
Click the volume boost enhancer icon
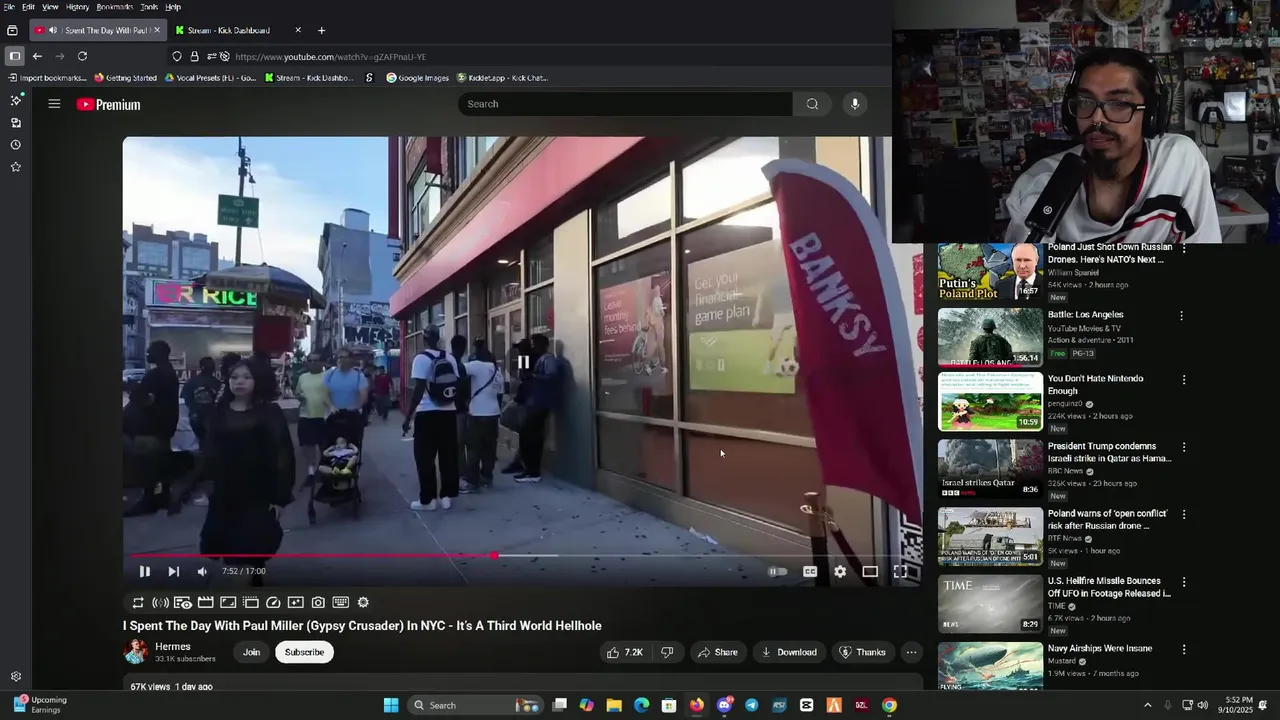coord(160,602)
